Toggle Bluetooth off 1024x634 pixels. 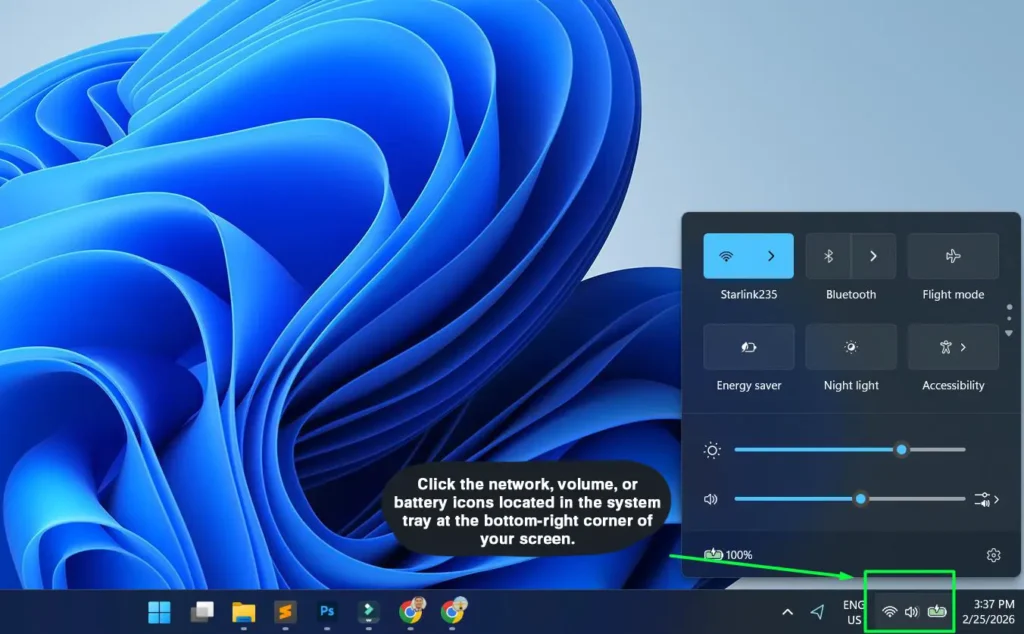(x=830, y=255)
